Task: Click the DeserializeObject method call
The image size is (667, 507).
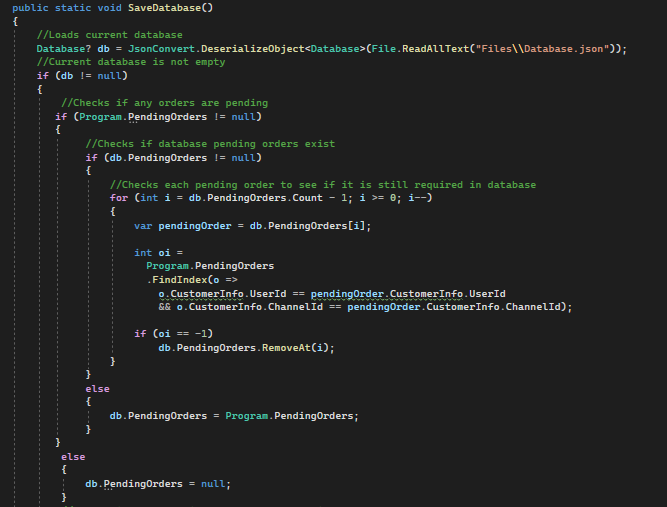Action: (253, 49)
